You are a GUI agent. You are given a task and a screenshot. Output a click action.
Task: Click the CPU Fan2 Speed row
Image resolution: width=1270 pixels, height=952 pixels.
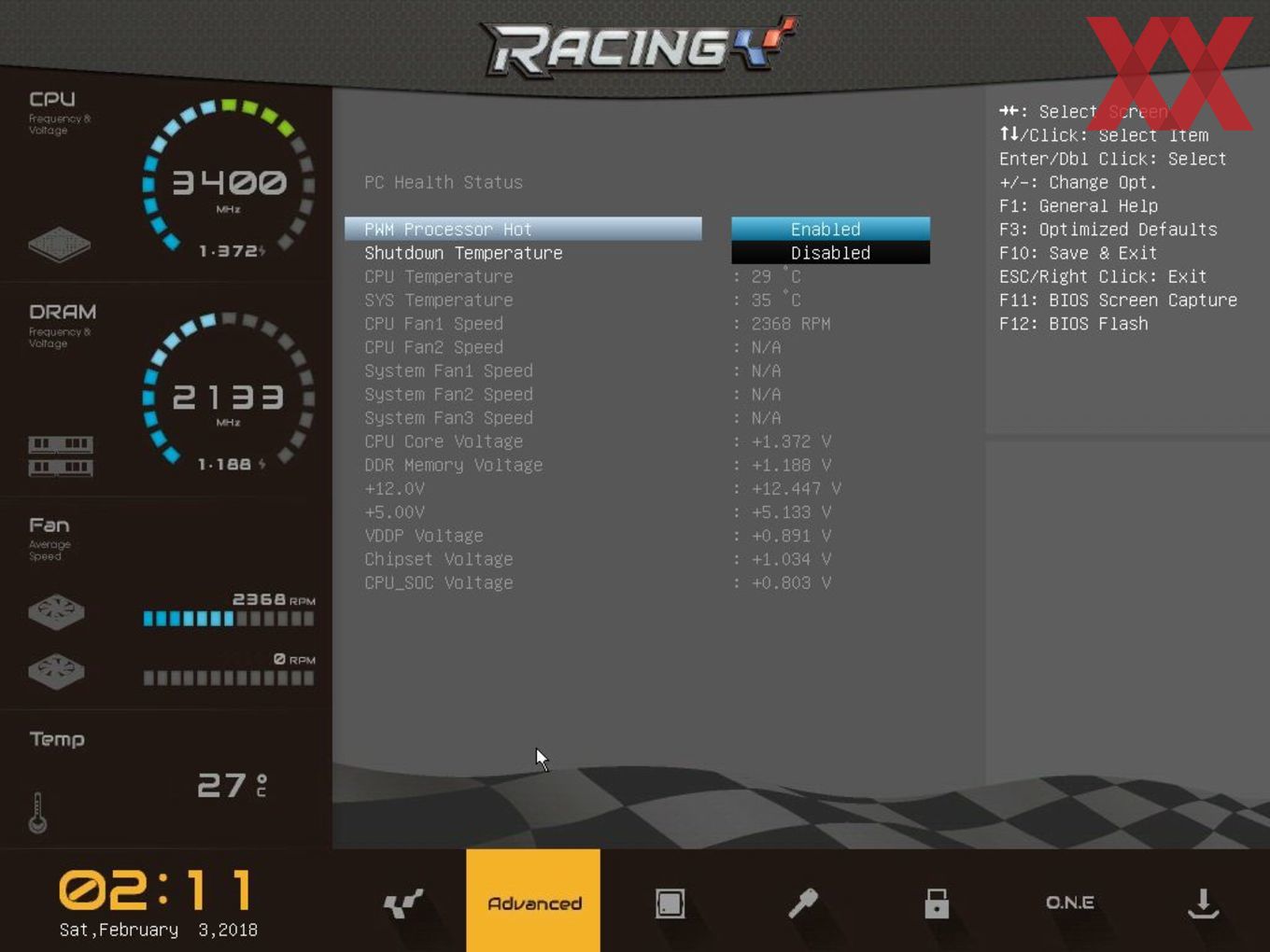(x=598, y=347)
